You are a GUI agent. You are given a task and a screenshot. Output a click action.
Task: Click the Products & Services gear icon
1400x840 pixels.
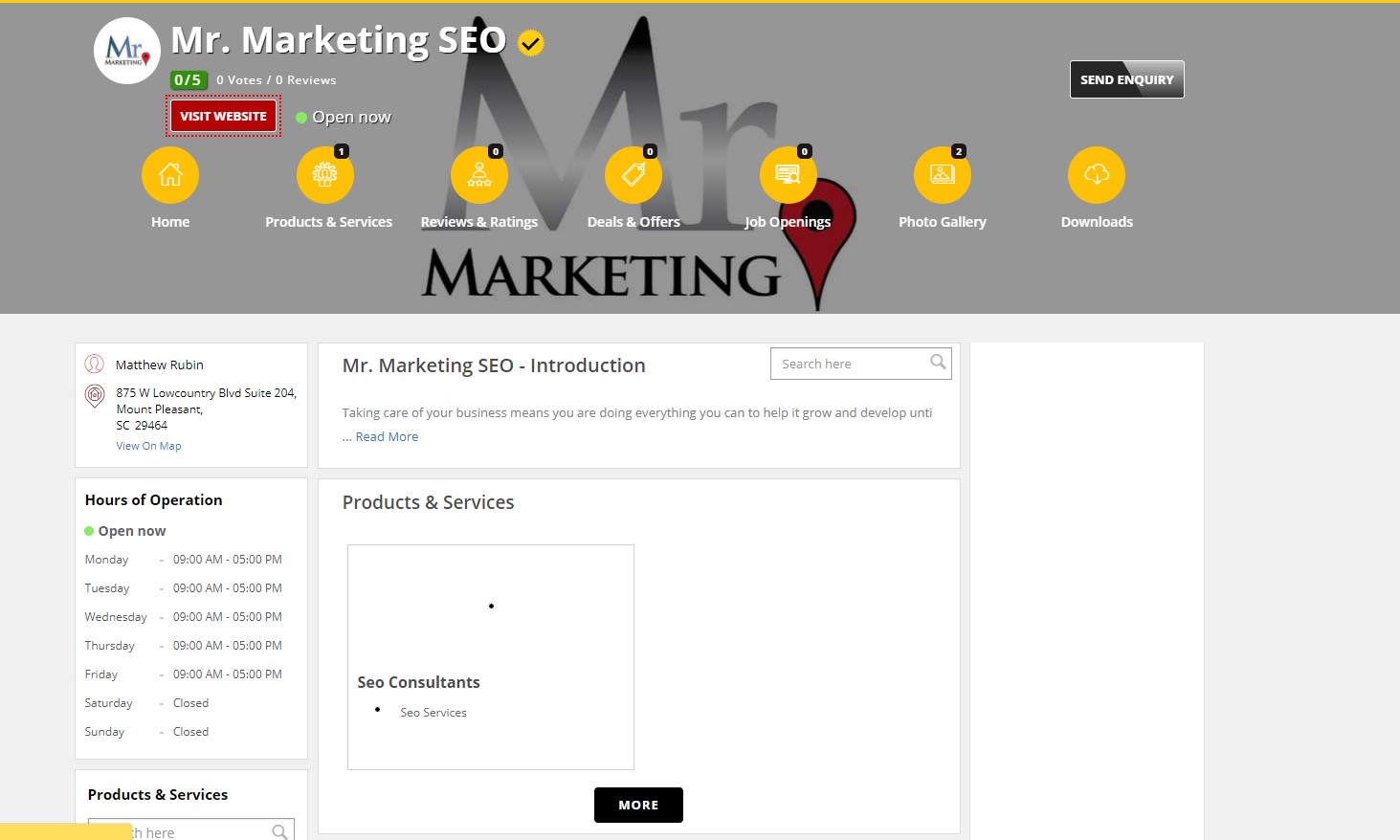click(325, 175)
